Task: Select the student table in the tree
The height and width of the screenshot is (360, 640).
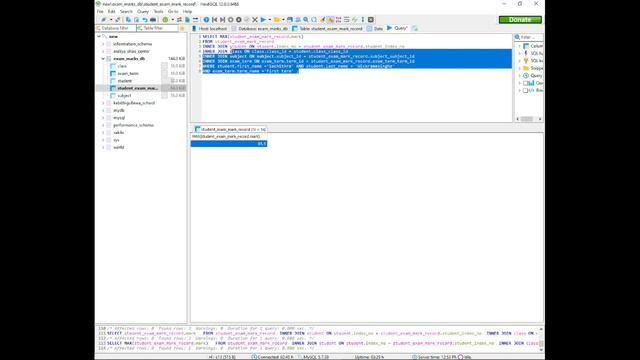Action: (x=124, y=81)
